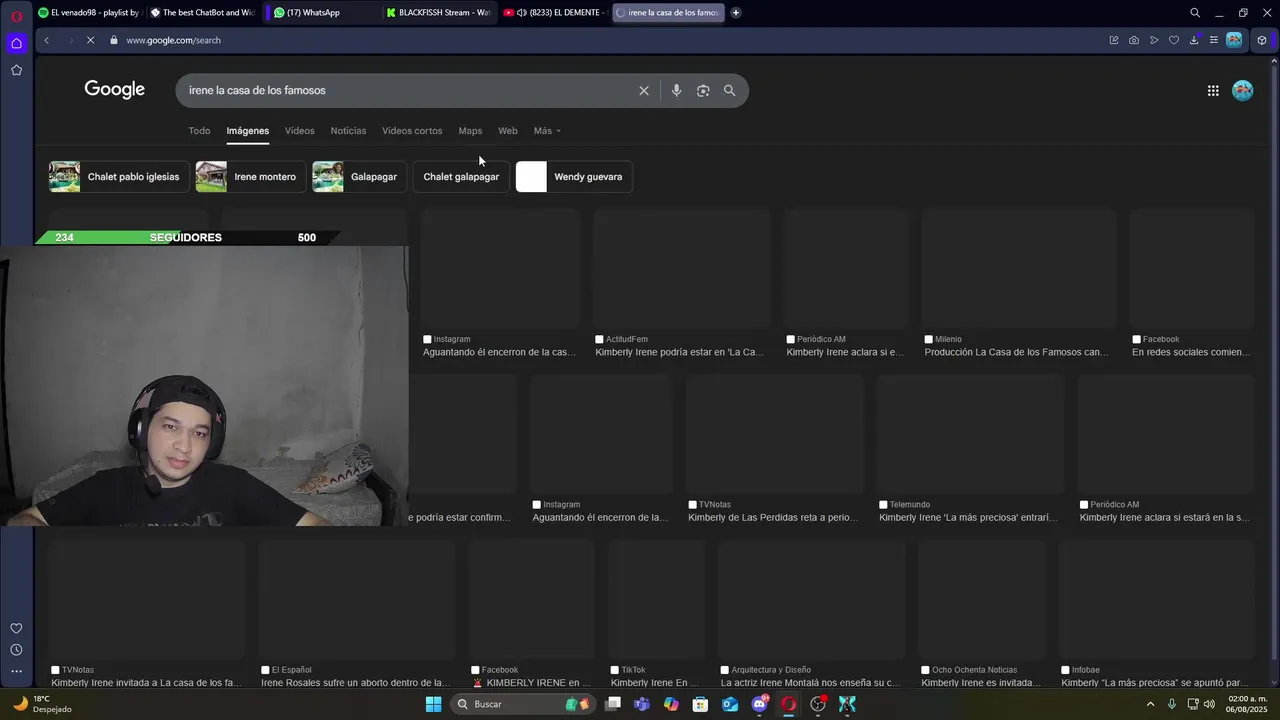
Task: Click the Irene montero suggestion chip
Action: [250, 177]
